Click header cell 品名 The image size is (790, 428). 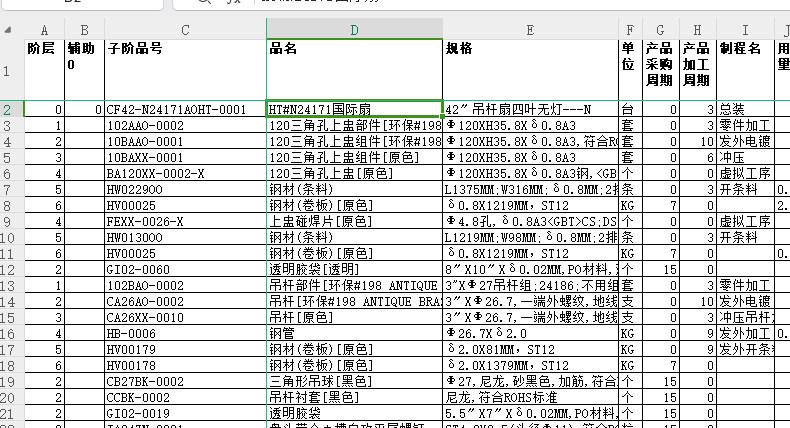(355, 70)
